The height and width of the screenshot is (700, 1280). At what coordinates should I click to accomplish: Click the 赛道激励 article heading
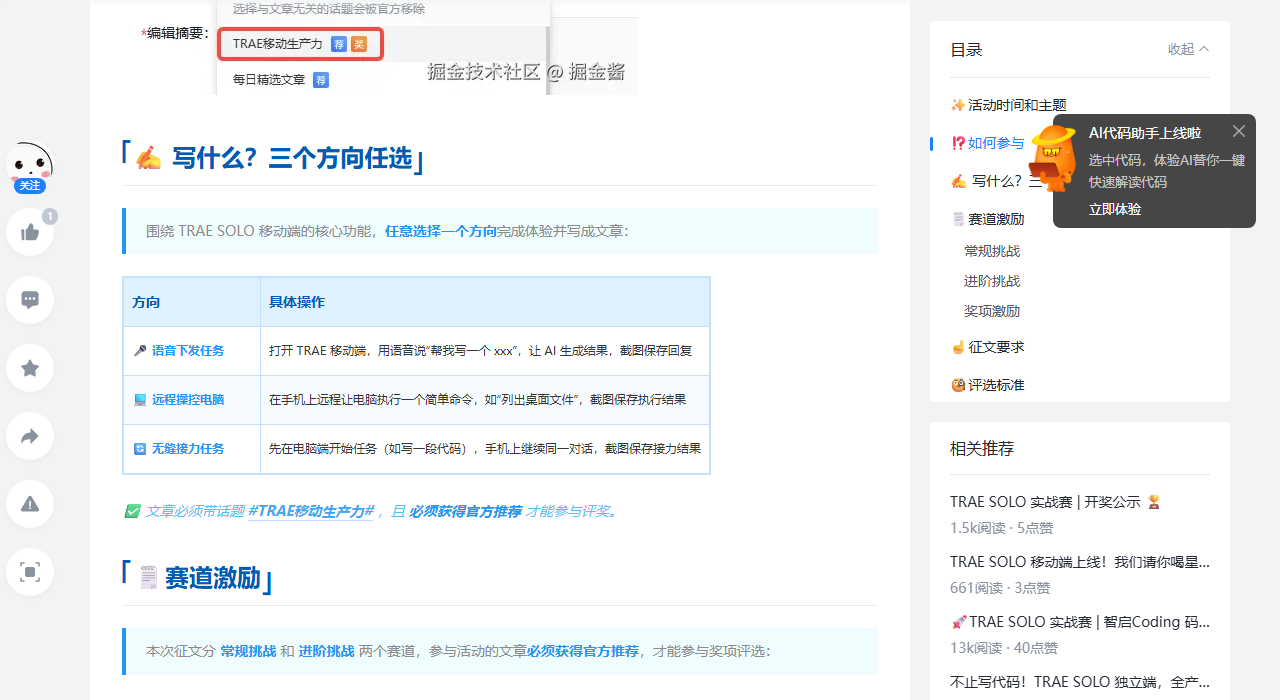tap(198, 577)
